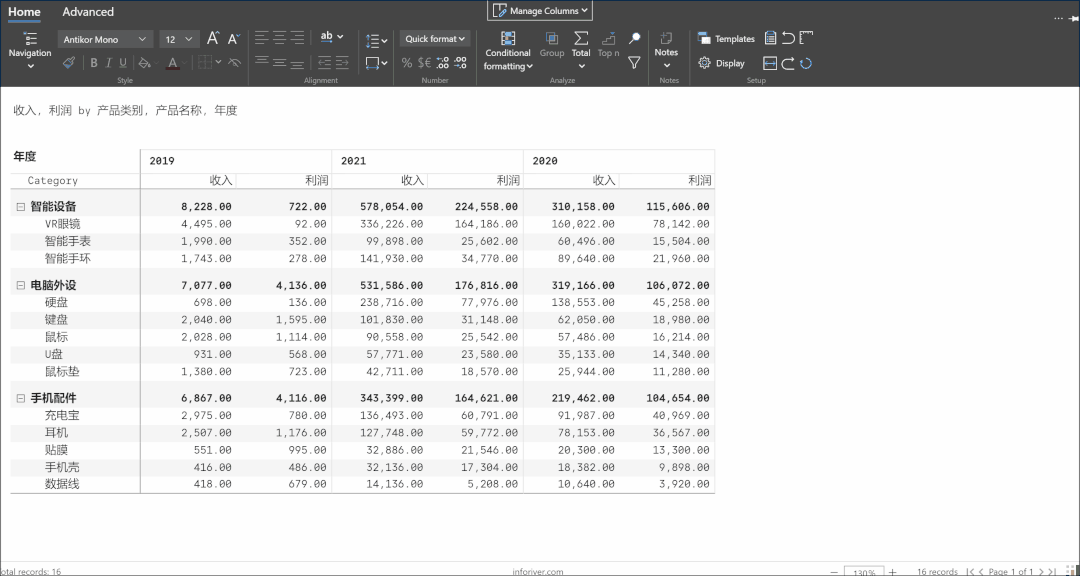Toggle italic formatting
This screenshot has width=1080, height=576.
tap(109, 63)
